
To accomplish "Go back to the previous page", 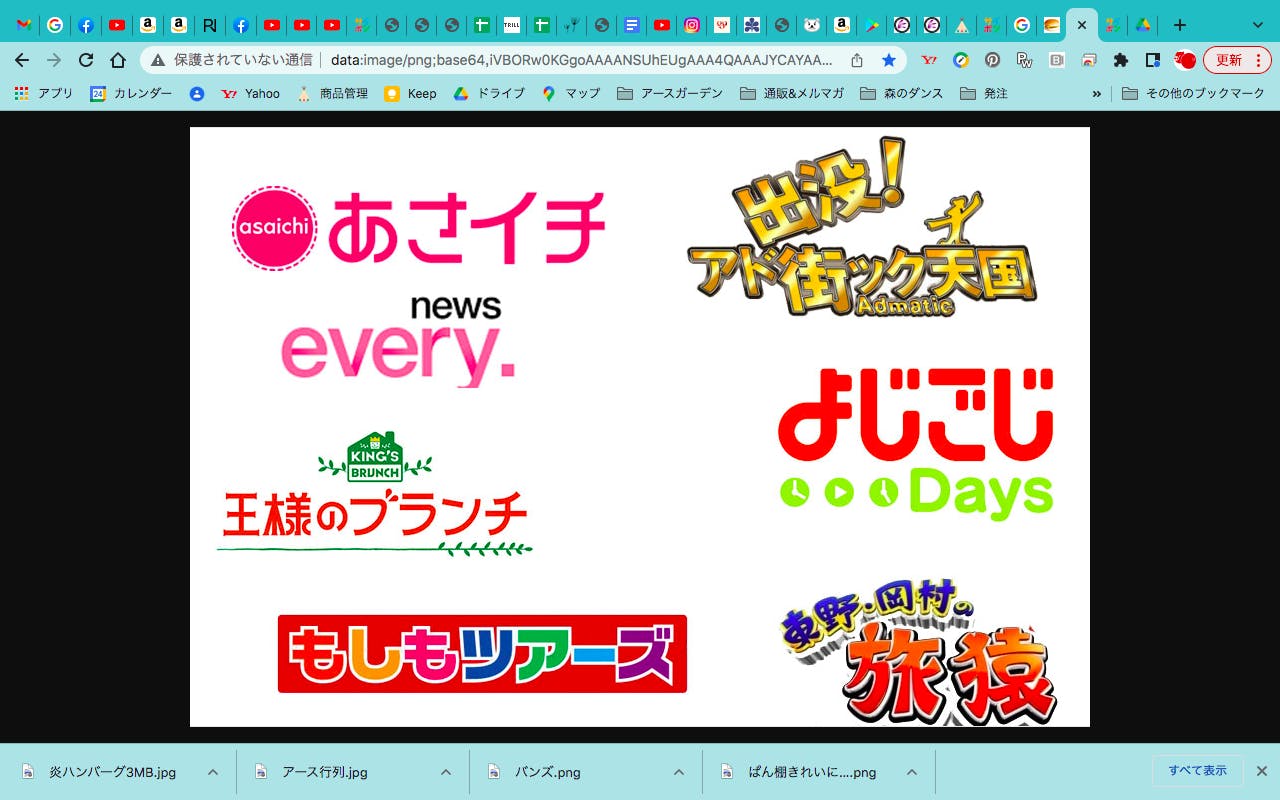I will tap(22, 60).
